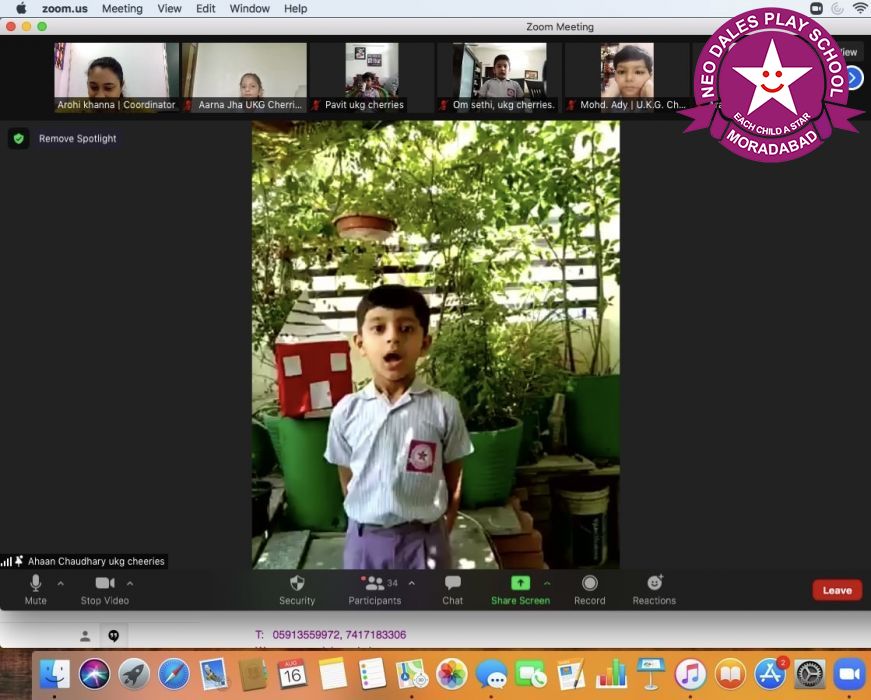Screen dimensions: 871x700
Task: Select Arohi khanna Coordinator video thumbnail
Action: click(x=117, y=77)
